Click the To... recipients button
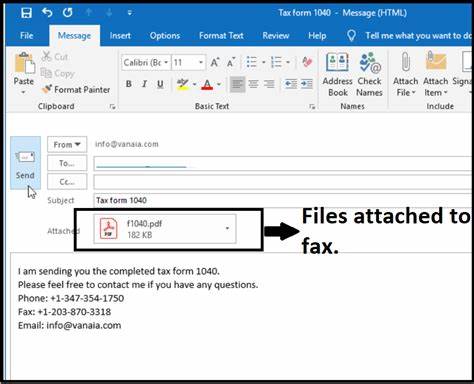Image resolution: width=474 pixels, height=384 pixels. click(67, 163)
